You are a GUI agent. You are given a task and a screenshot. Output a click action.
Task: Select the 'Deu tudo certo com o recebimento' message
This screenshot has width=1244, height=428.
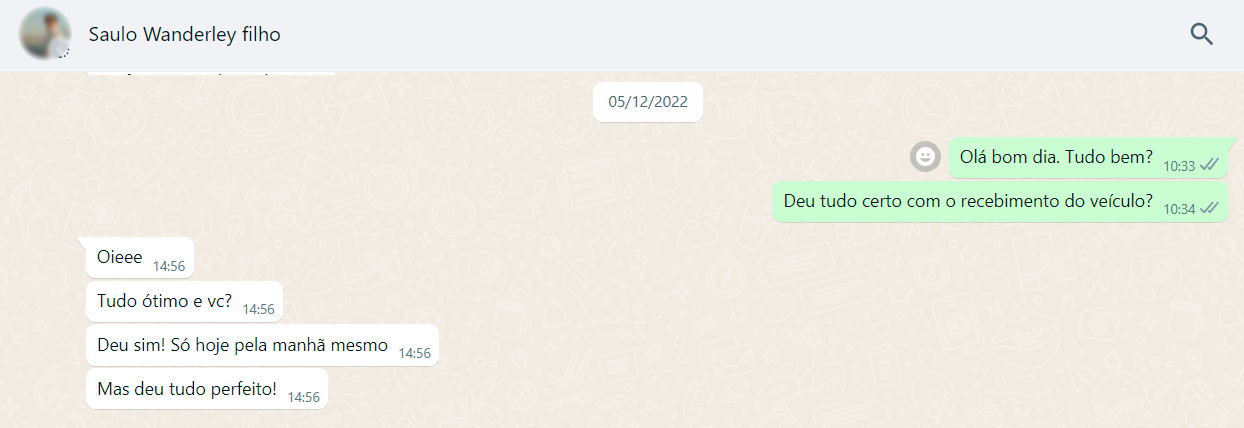(x=1000, y=201)
